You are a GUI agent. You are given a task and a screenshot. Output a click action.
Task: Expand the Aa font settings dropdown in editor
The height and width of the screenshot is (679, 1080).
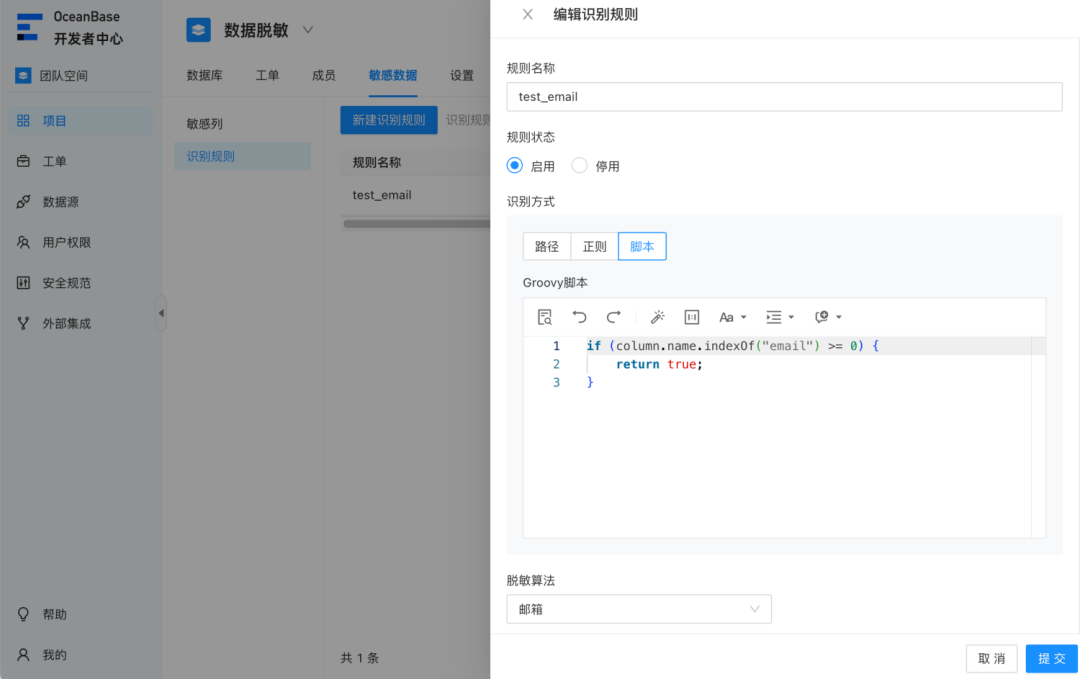[x=731, y=316]
